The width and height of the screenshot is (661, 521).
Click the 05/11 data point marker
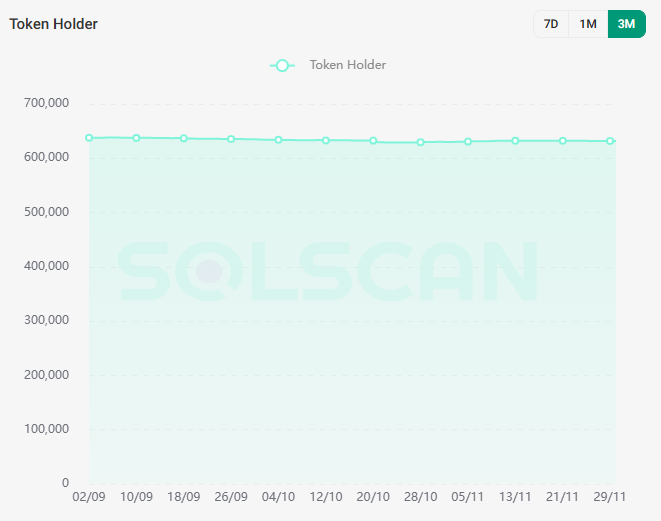pyautogui.click(x=468, y=142)
